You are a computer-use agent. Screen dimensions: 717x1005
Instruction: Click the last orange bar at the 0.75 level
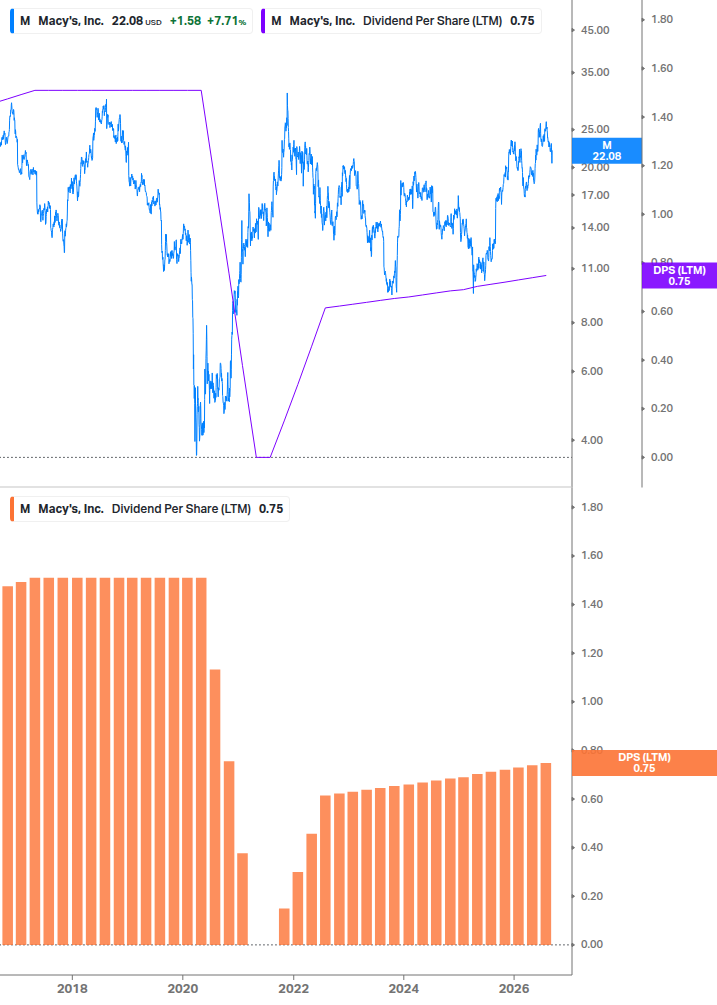pos(546,854)
